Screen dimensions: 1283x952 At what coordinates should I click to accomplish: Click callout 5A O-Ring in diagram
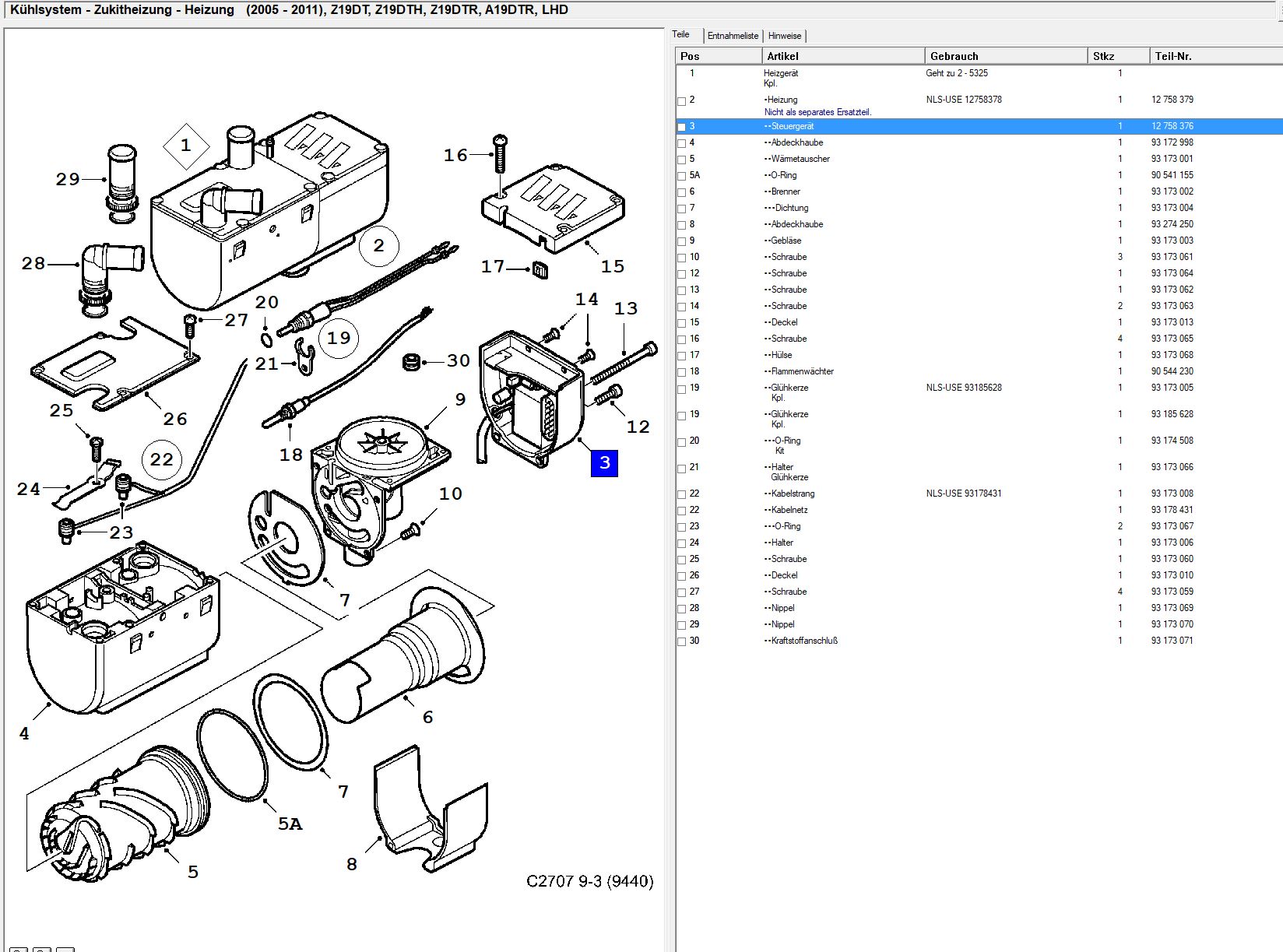coord(290,824)
